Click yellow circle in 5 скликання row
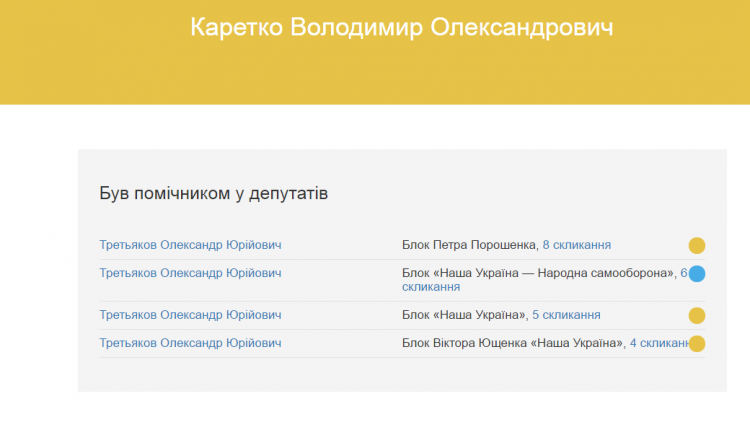The width and height of the screenshot is (750, 430). pos(697,316)
